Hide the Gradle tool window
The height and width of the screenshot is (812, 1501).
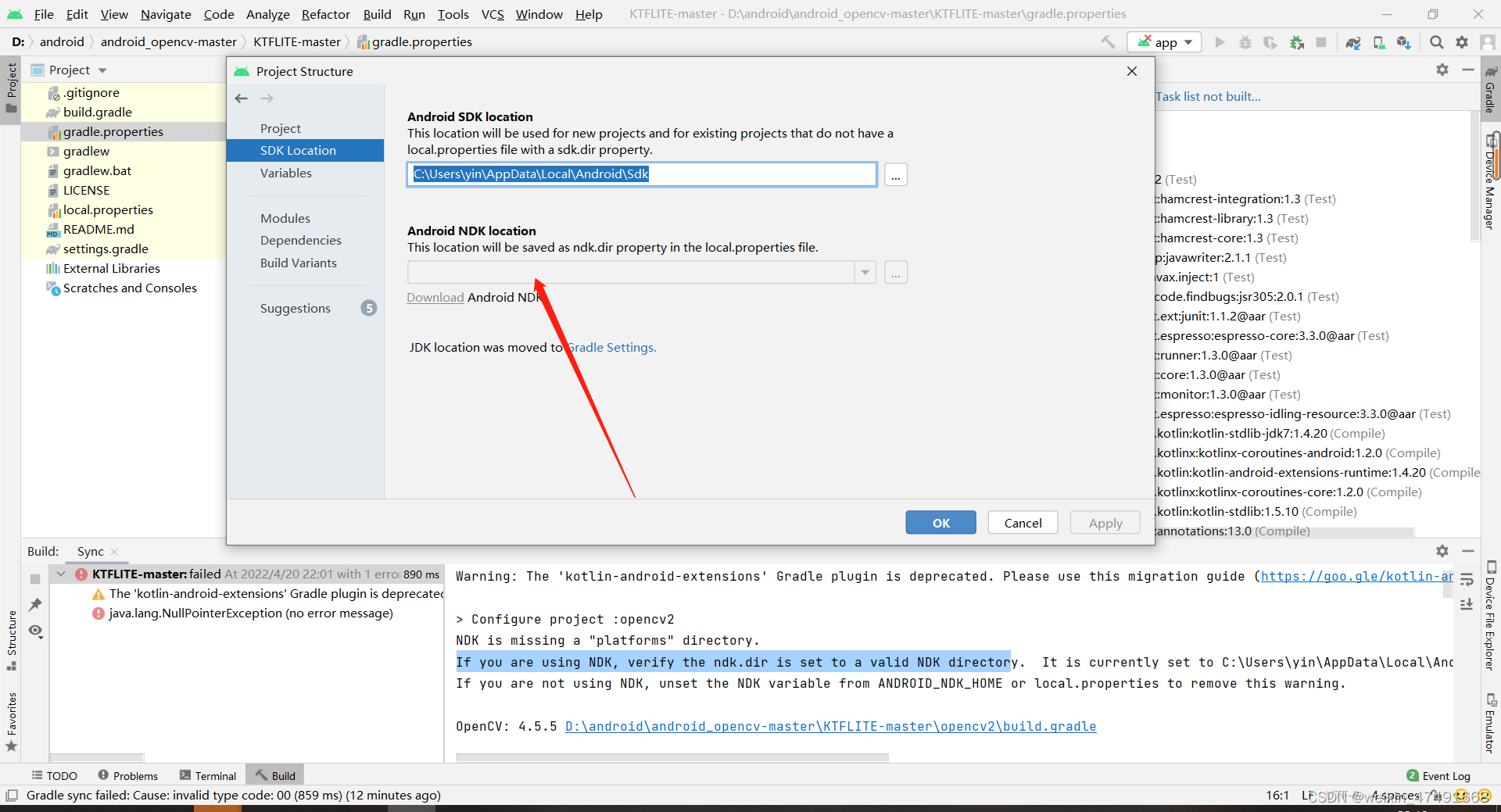(1468, 70)
